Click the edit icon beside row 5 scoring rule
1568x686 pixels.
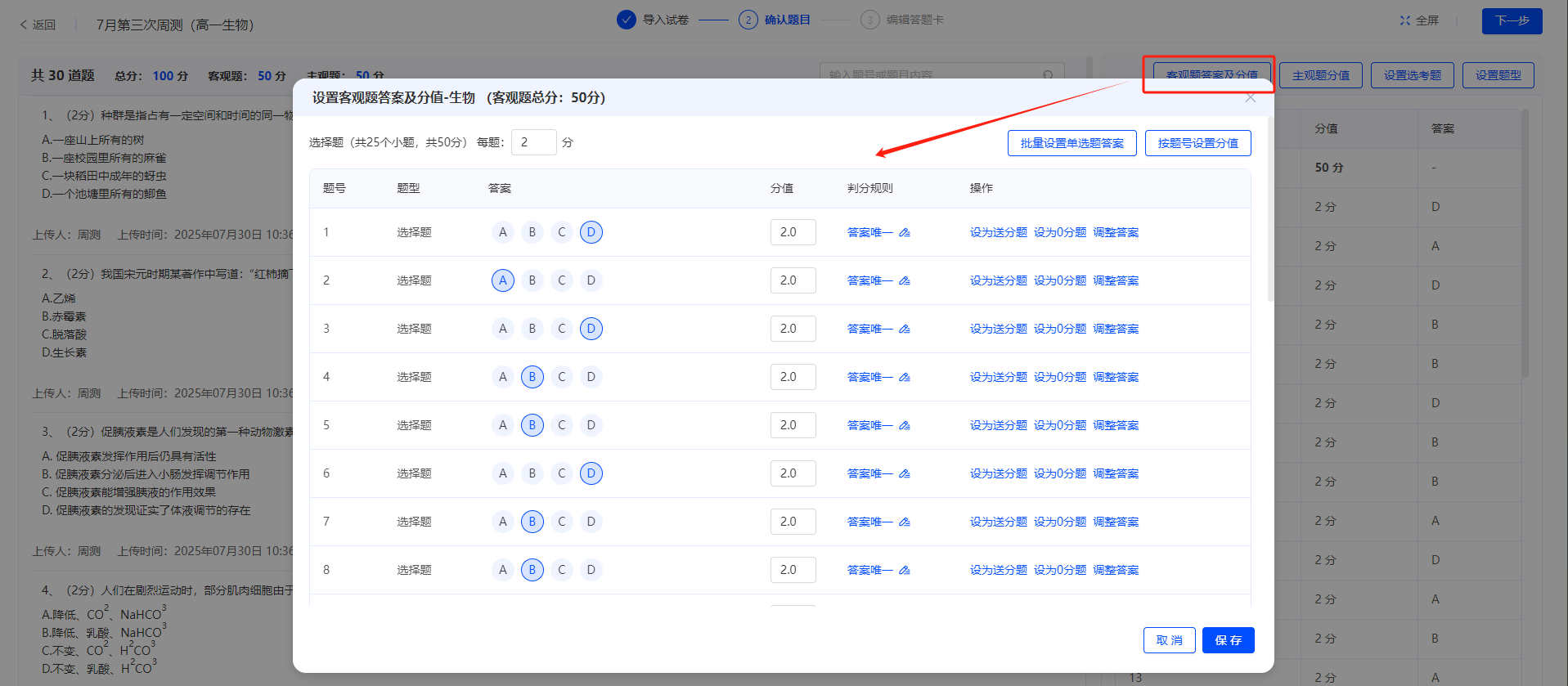pyautogui.click(x=905, y=425)
